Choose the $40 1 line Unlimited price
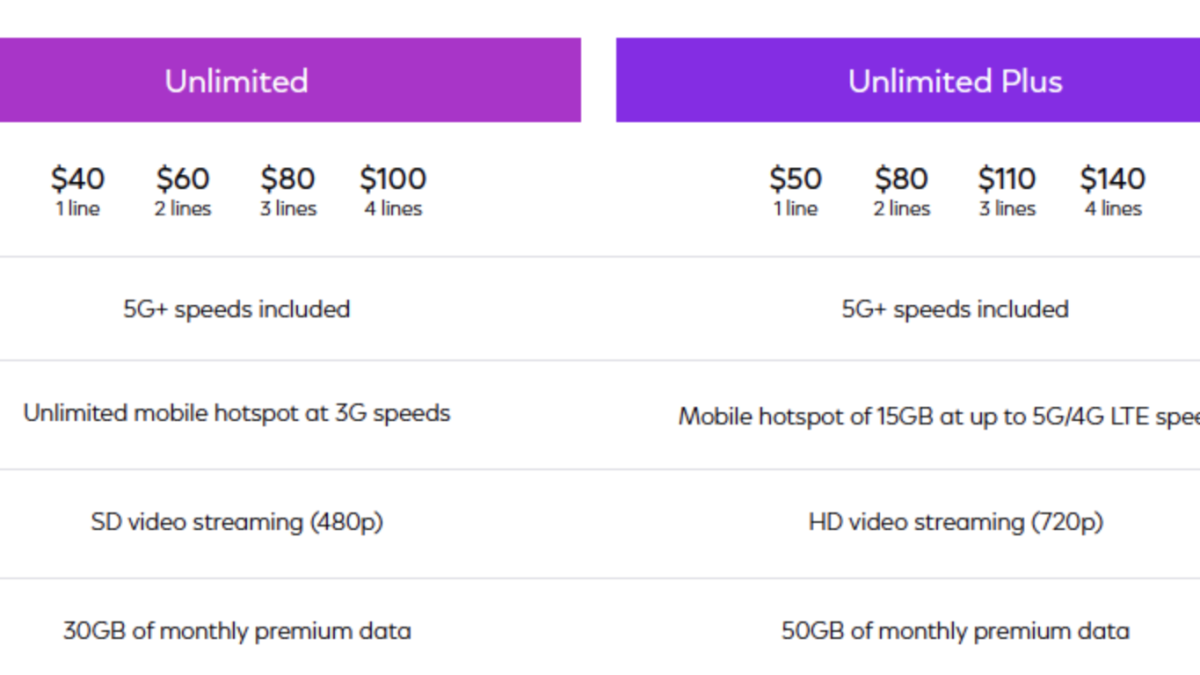The image size is (1200, 675). click(x=78, y=180)
